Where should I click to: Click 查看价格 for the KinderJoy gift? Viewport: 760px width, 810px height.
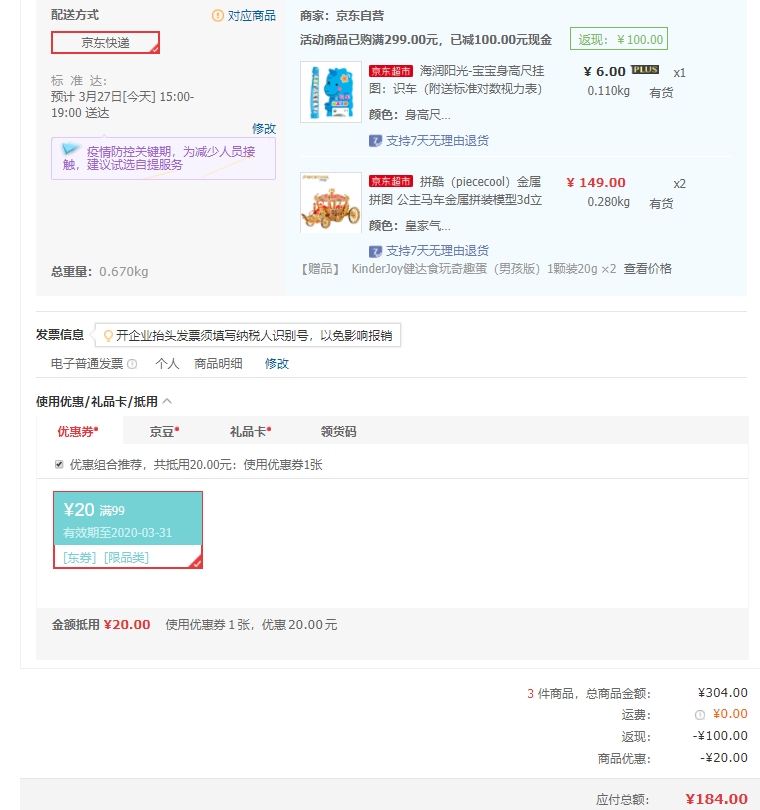[647, 269]
